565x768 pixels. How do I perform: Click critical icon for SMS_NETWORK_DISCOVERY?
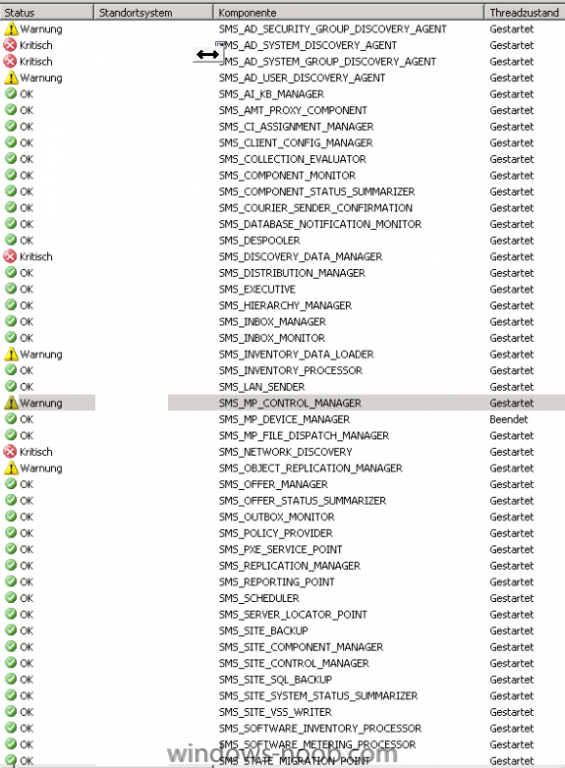click(x=10, y=451)
